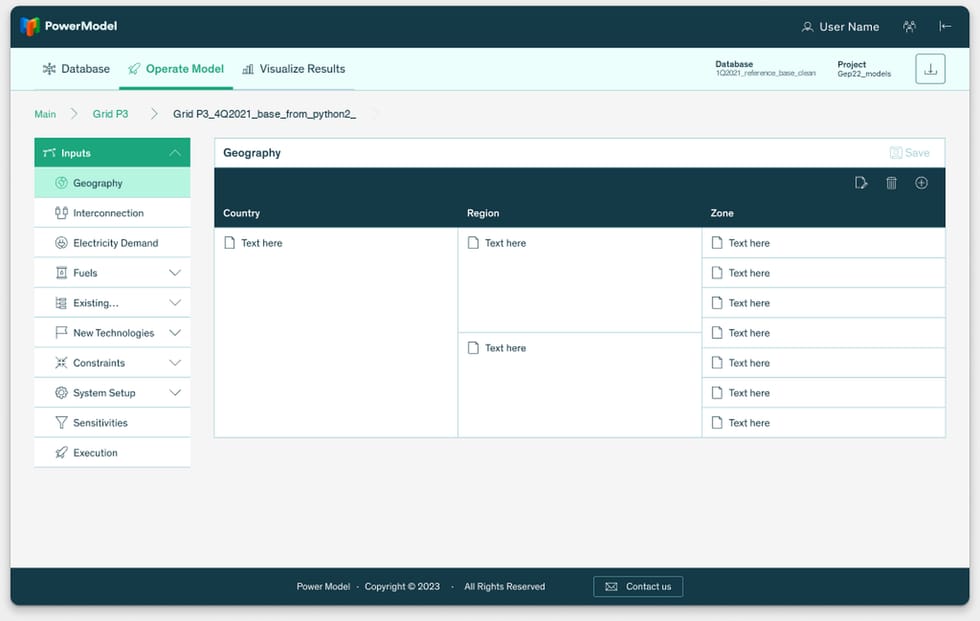This screenshot has height=621, width=980.
Task: Click the System Setup gear icon
Action: point(61,393)
